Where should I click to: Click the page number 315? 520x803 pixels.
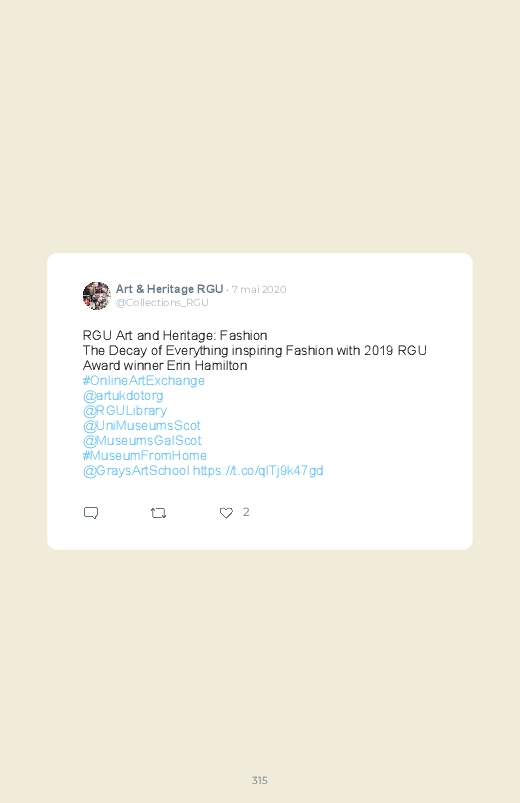[x=260, y=780]
